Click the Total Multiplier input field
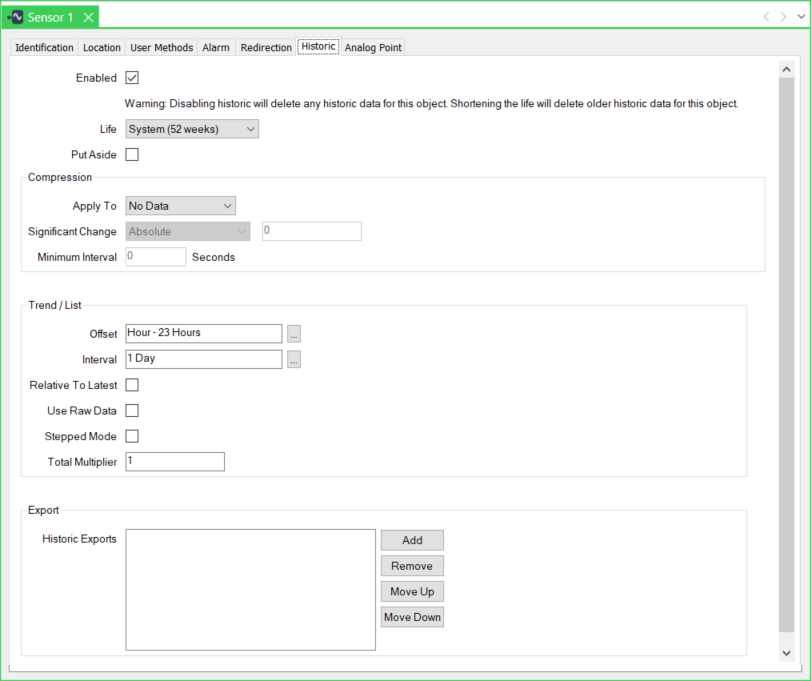The height and width of the screenshot is (681, 811). coord(175,462)
